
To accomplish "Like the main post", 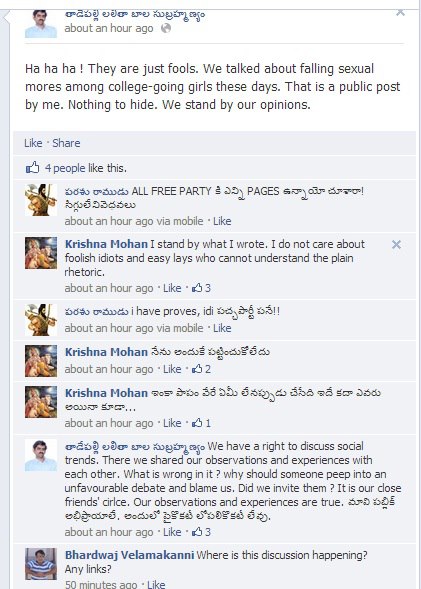I will [33, 143].
